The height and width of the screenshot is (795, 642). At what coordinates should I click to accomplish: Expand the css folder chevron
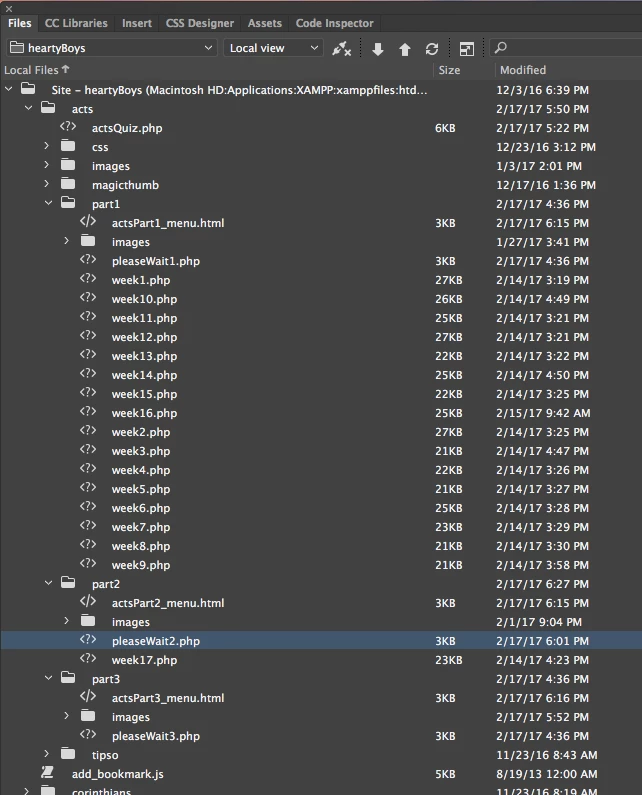[47, 146]
